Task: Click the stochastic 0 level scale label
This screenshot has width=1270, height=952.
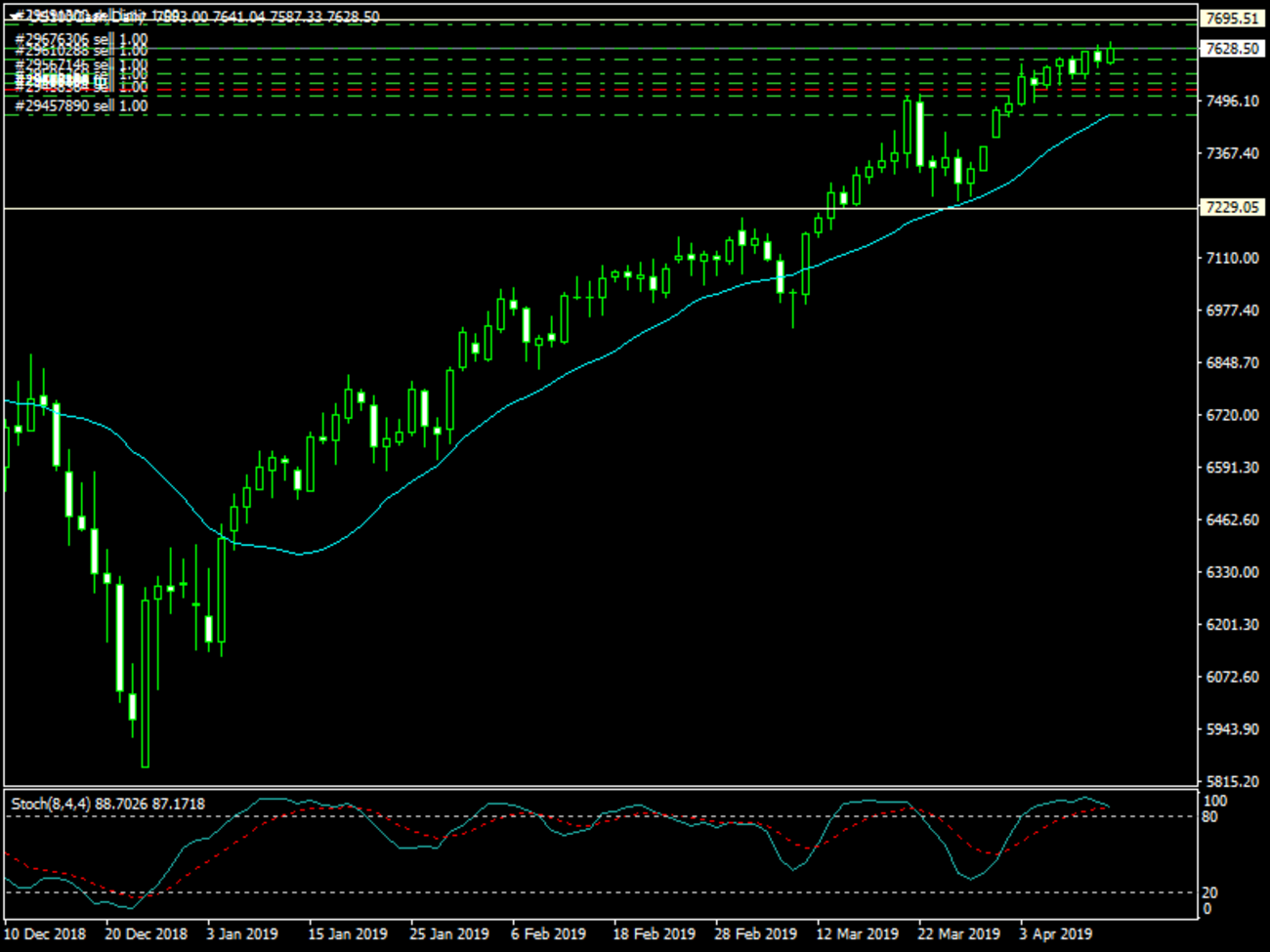Action: coord(1207,909)
